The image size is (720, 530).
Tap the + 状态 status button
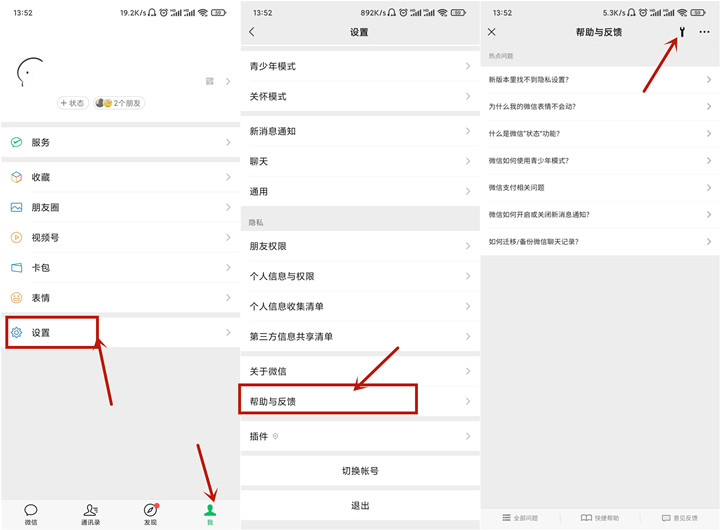tap(73, 103)
